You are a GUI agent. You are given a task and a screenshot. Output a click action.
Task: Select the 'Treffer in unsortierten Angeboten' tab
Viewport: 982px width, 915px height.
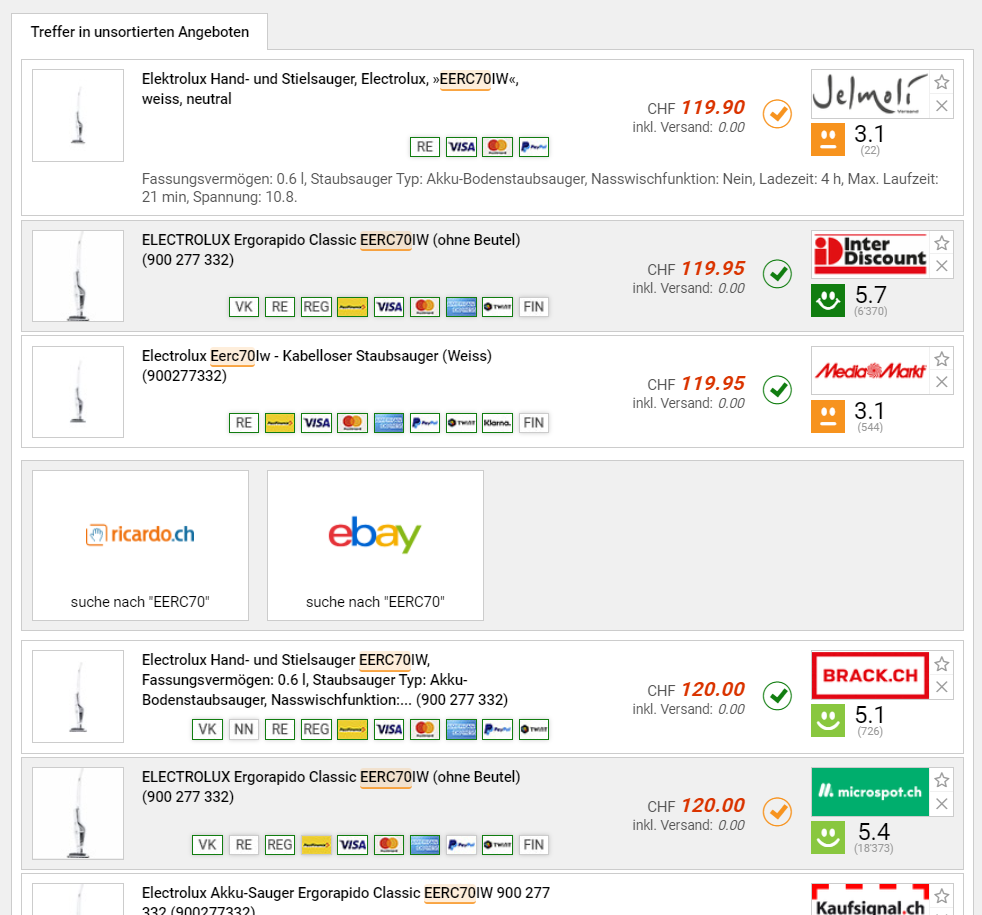coord(140,32)
